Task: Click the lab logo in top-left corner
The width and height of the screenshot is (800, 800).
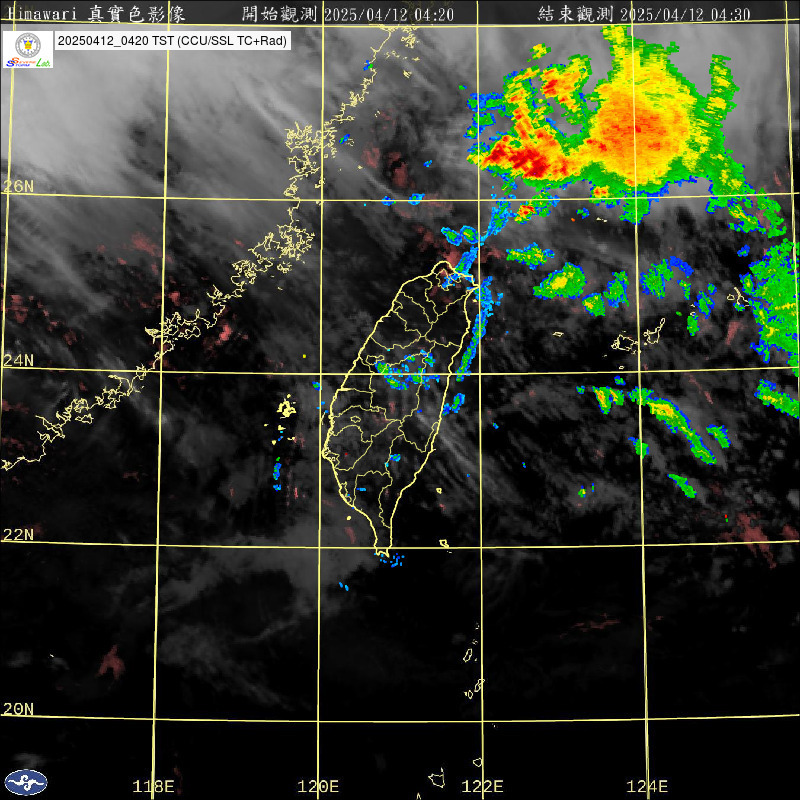Action: (28, 50)
